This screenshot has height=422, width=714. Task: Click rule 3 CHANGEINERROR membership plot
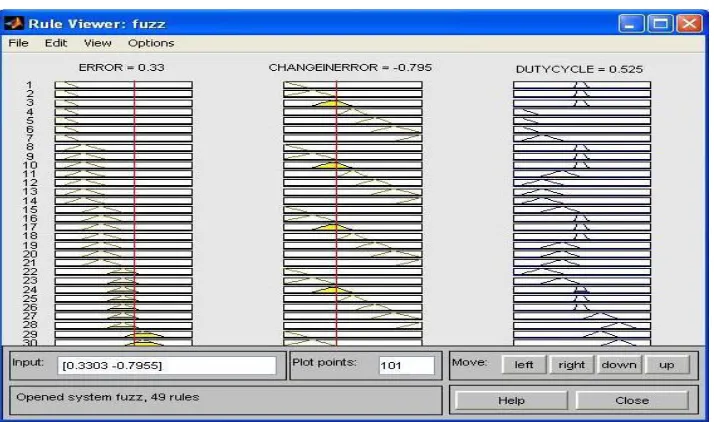point(352,103)
